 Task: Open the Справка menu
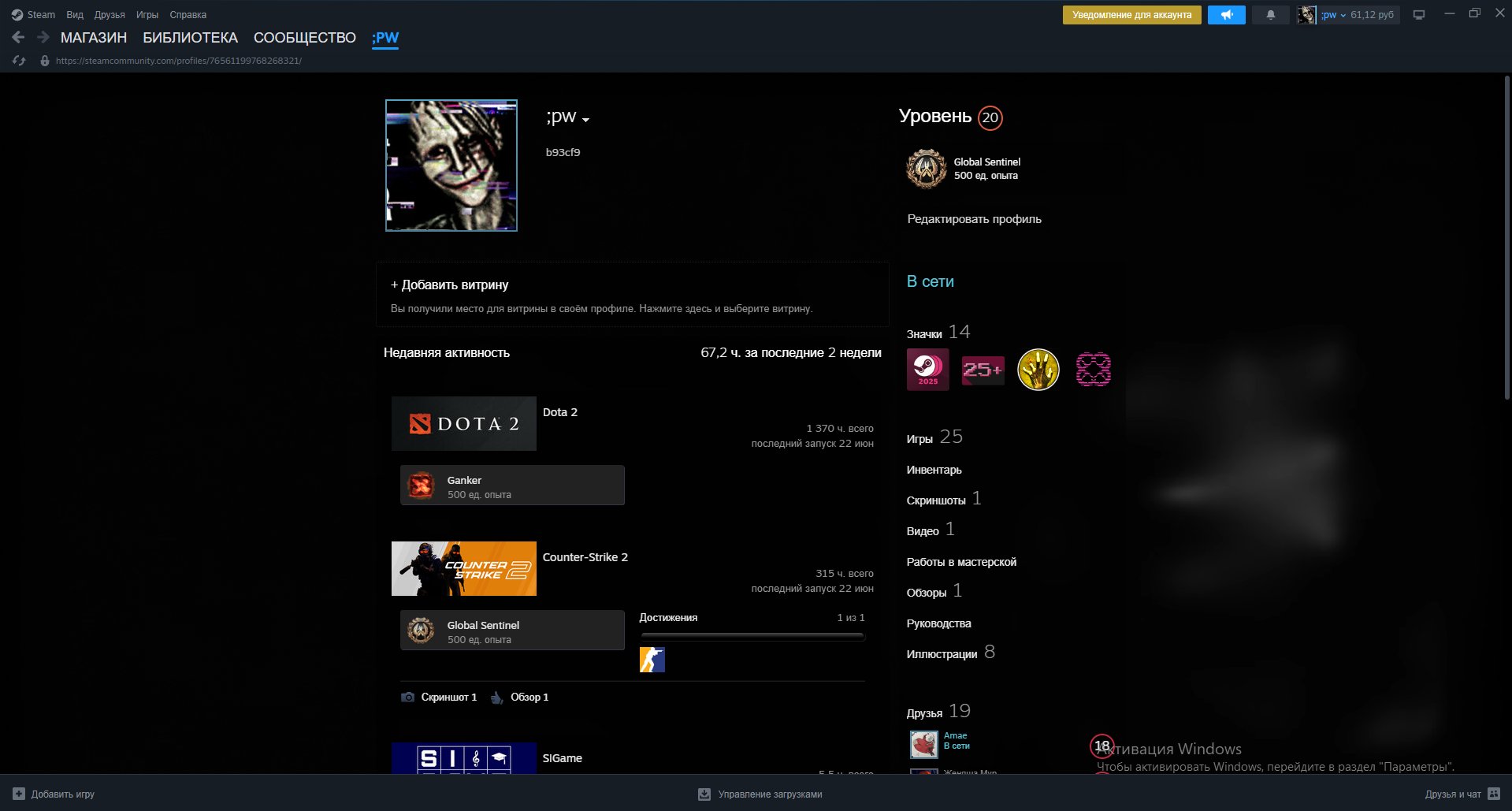[x=188, y=15]
